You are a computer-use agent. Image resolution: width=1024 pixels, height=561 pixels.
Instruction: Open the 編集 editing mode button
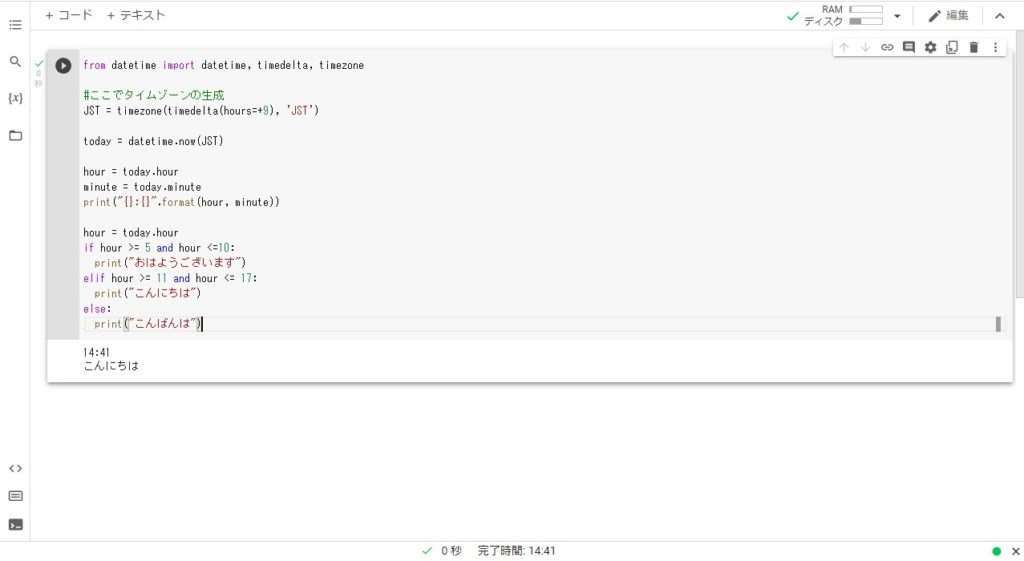coord(948,16)
